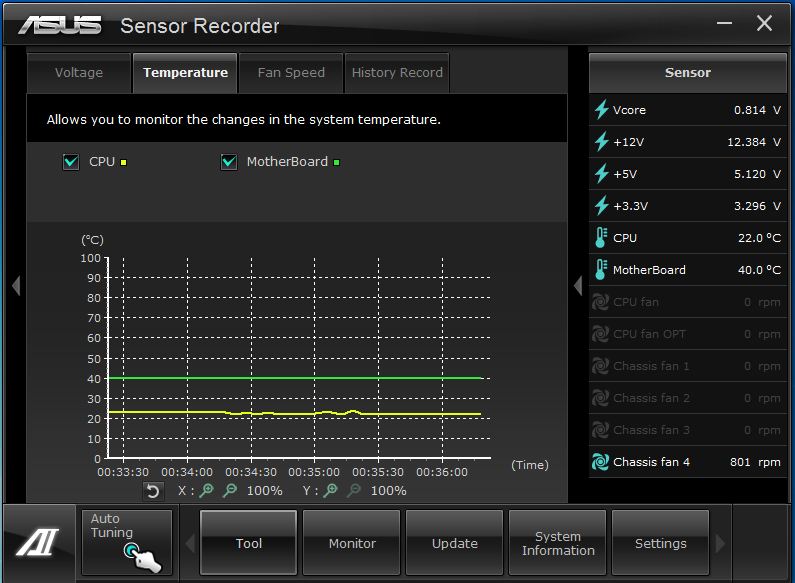Zoom in on the Y axis
The width and height of the screenshot is (795, 583).
[331, 490]
